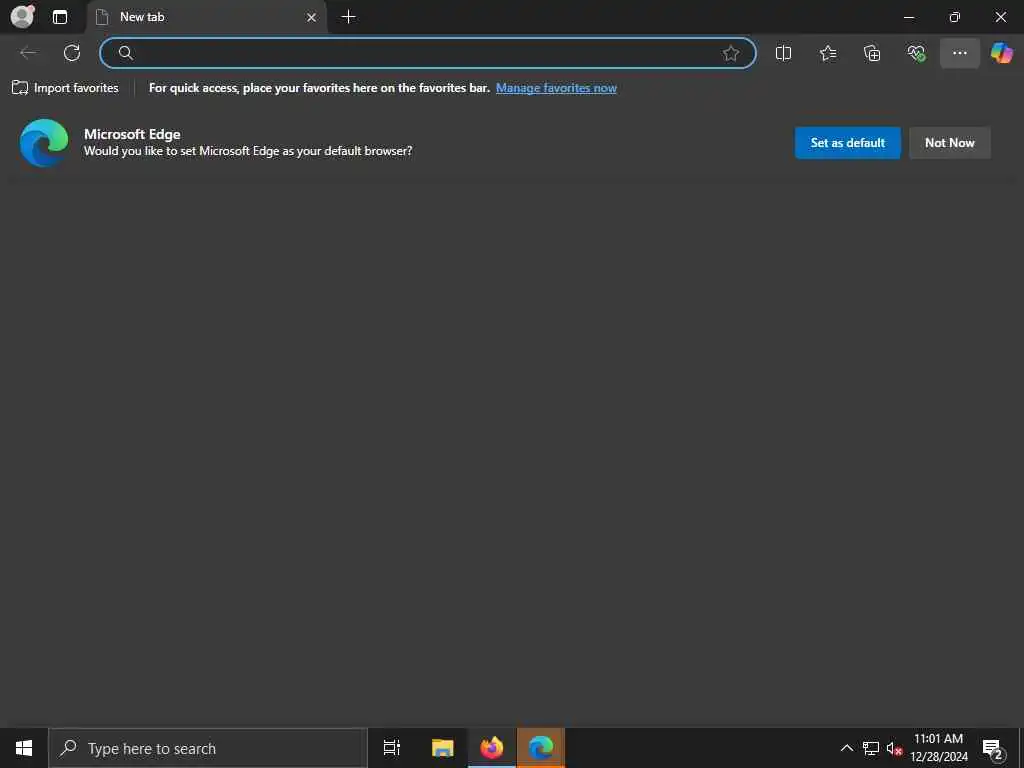Open split screen view

tap(783, 53)
